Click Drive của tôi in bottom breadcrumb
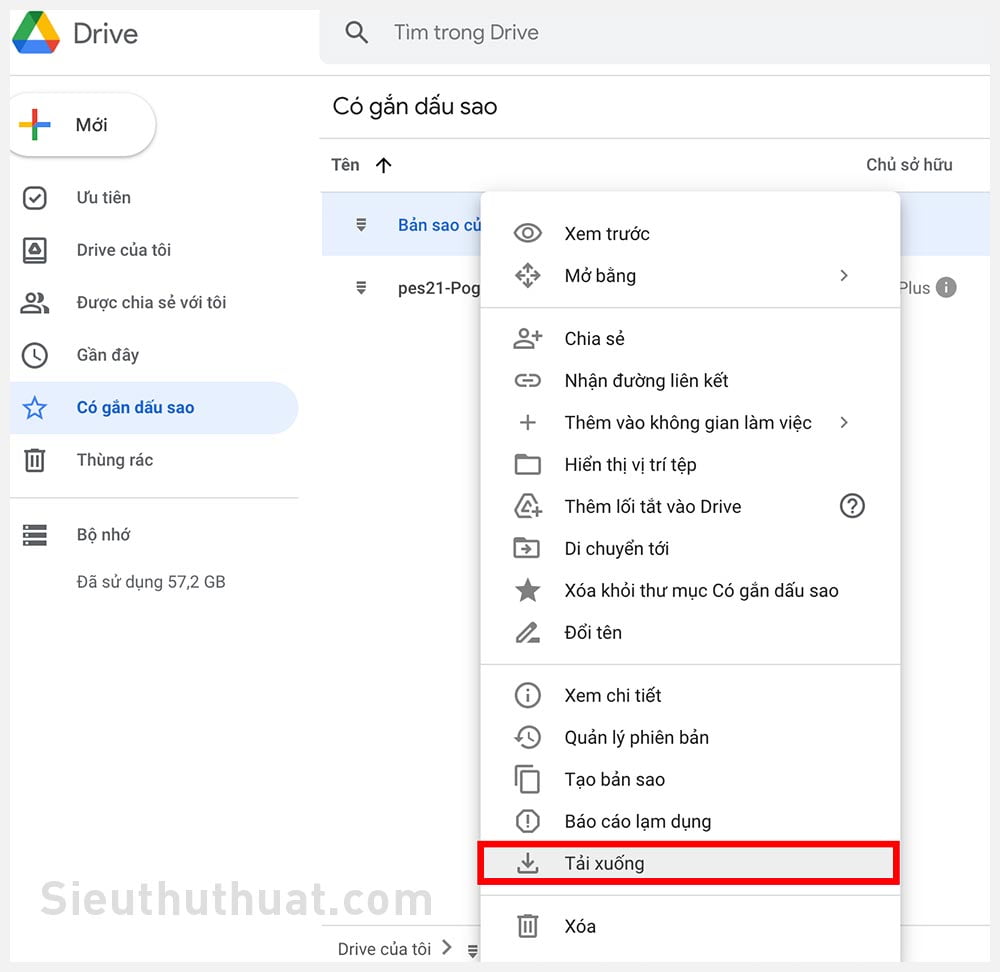The width and height of the screenshot is (1000, 972). pos(385,949)
